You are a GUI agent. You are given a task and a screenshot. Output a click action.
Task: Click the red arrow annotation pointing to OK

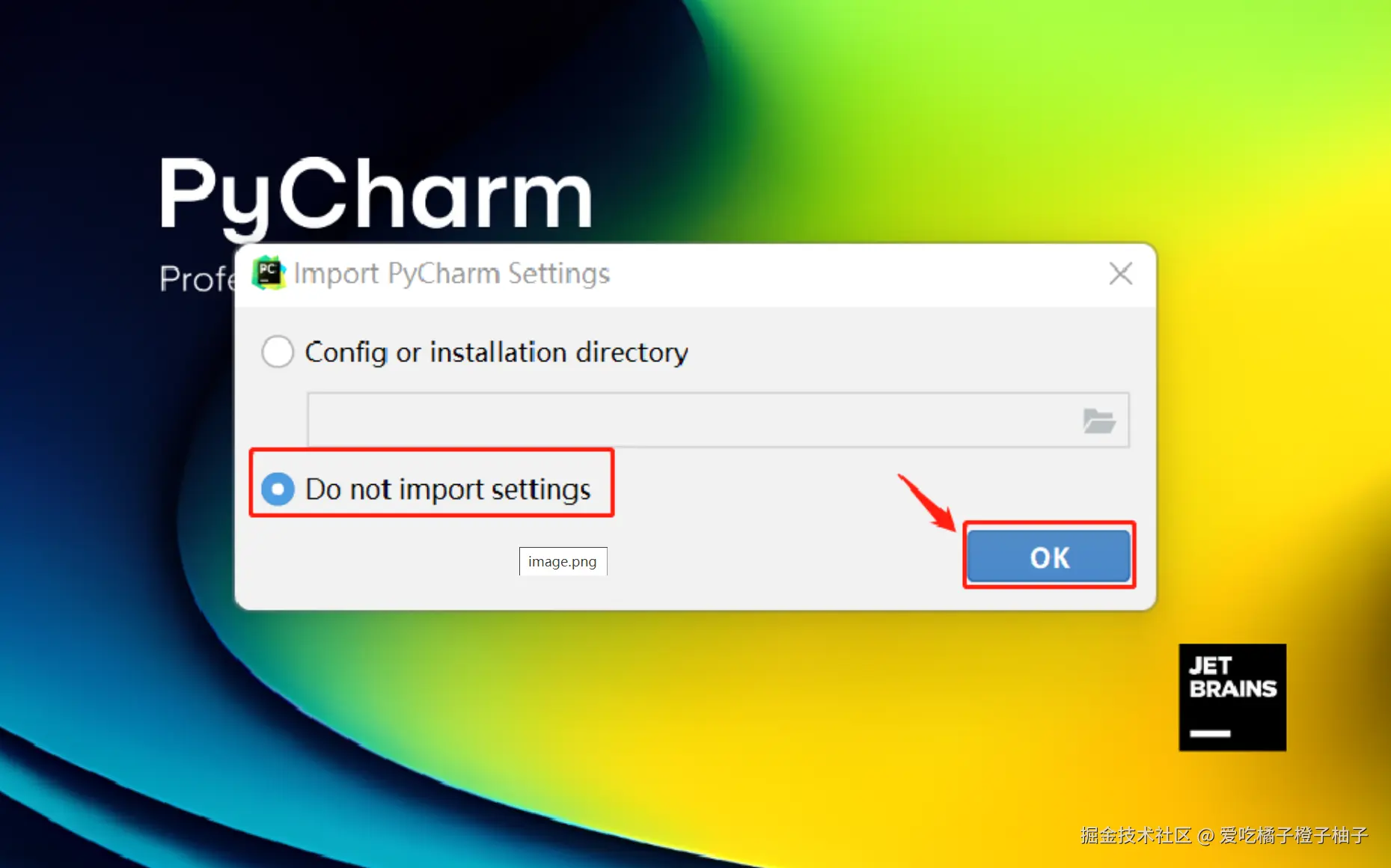[x=926, y=503]
